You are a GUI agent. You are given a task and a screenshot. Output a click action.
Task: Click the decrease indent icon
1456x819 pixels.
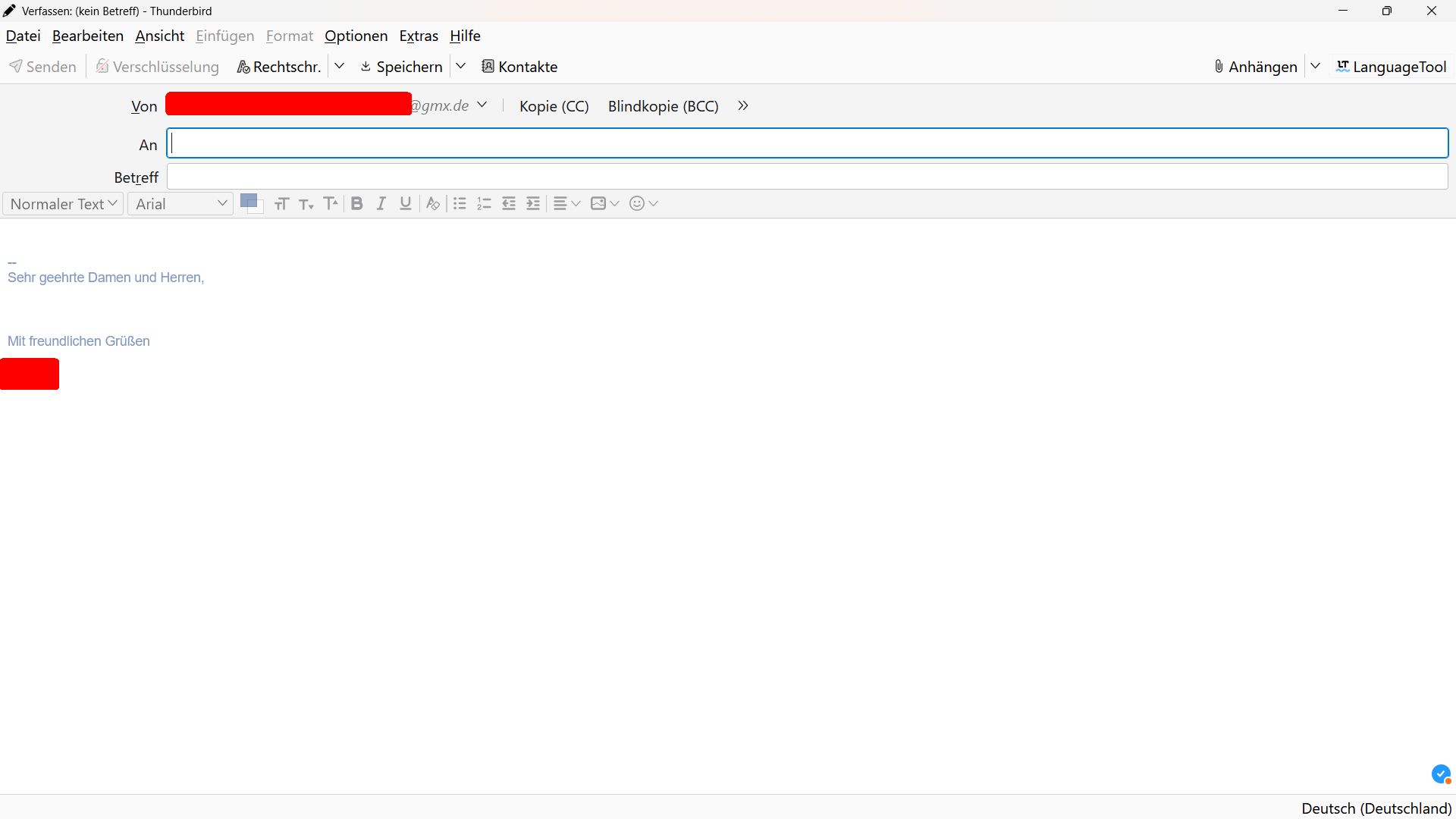pyautogui.click(x=509, y=203)
